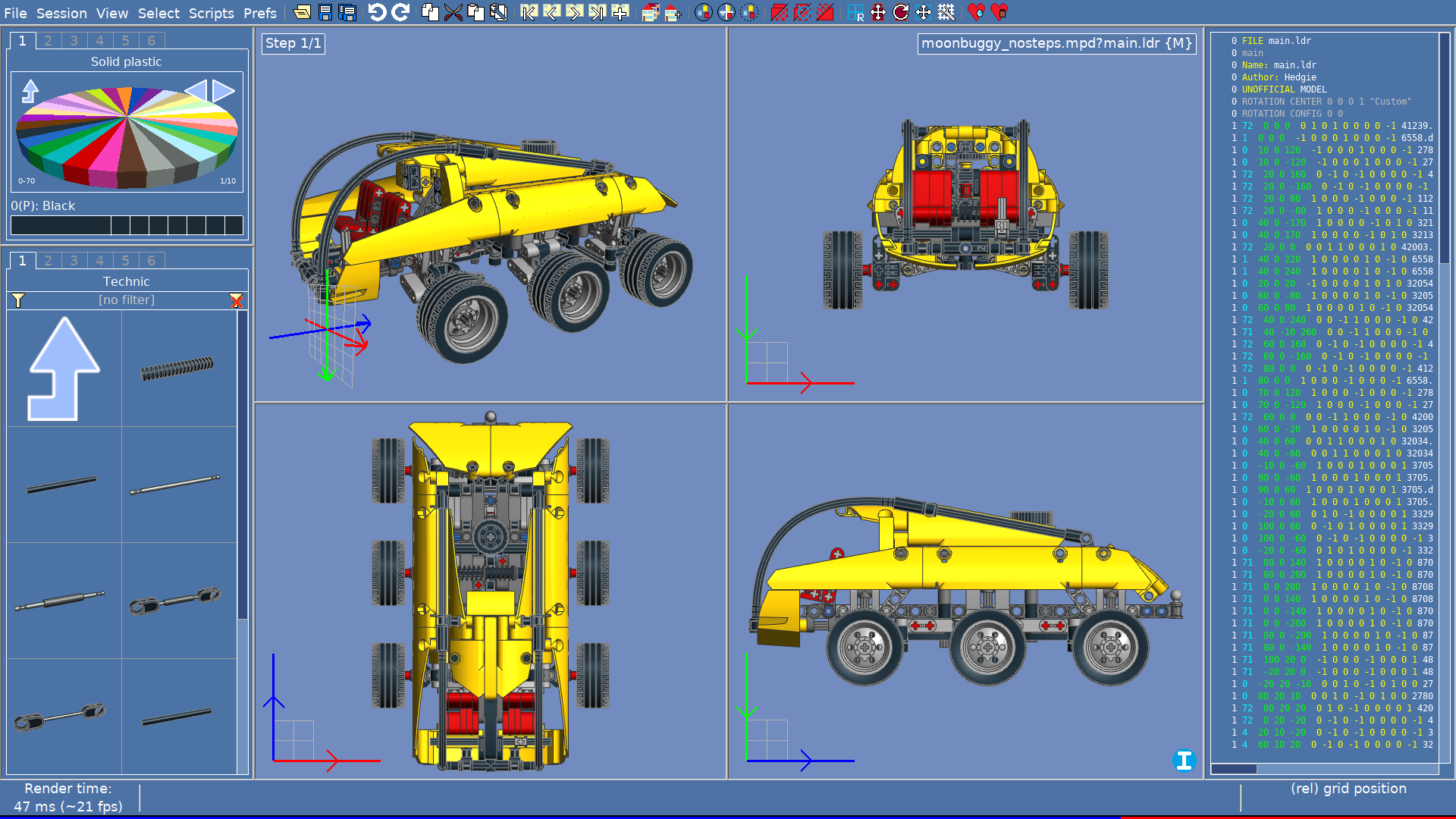
Task: Open the Scripts menu
Action: click(x=211, y=13)
